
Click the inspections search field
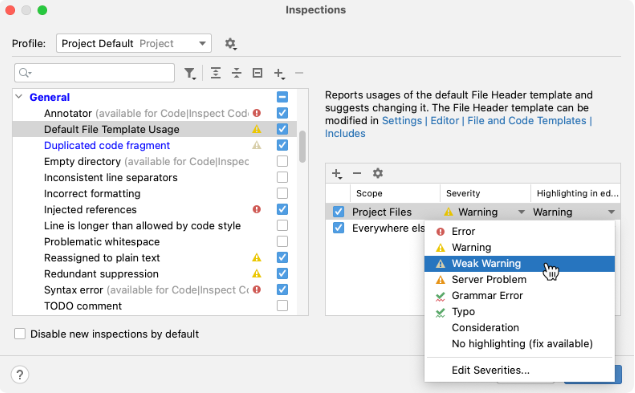point(94,73)
